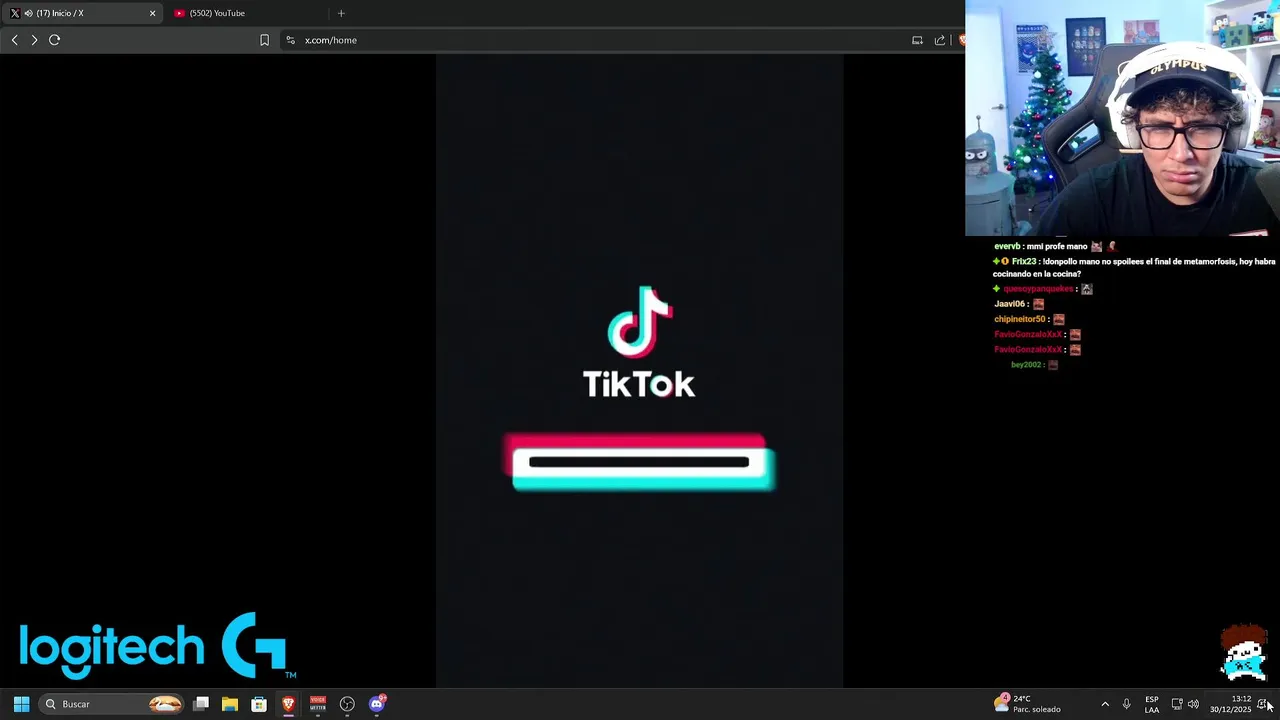Open File Explorer from the taskbar

[230, 704]
